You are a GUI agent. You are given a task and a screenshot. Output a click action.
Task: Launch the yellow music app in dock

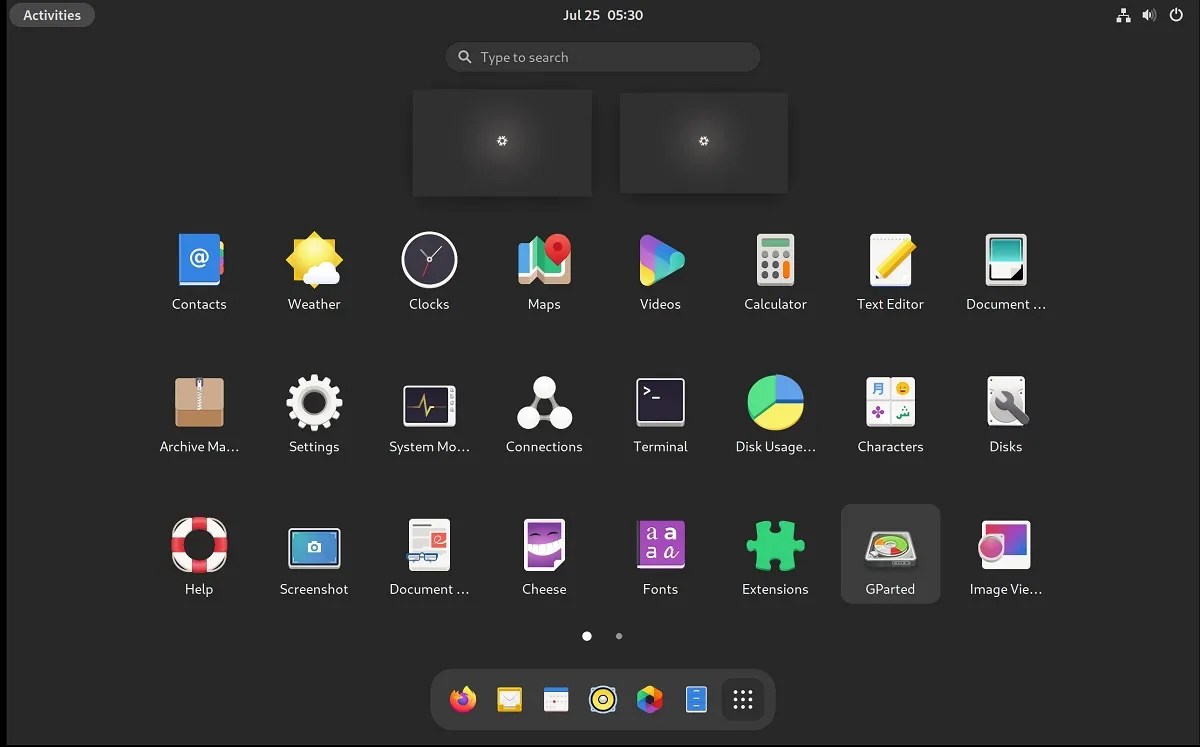[x=602, y=699]
